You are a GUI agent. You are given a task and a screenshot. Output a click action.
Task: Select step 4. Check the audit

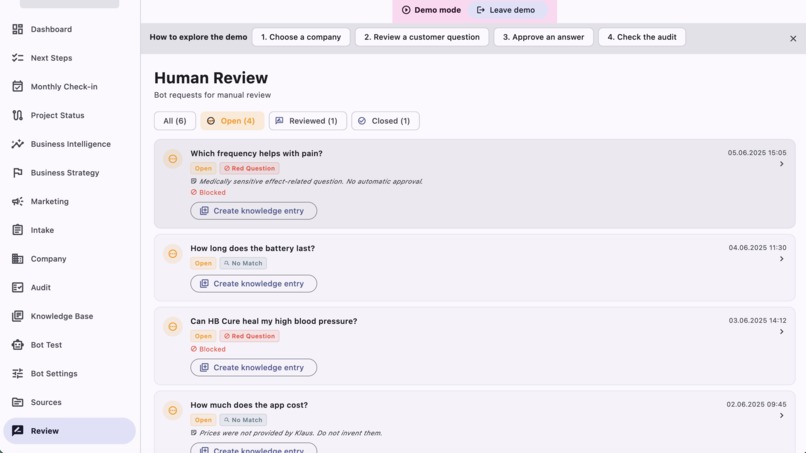coord(642,37)
